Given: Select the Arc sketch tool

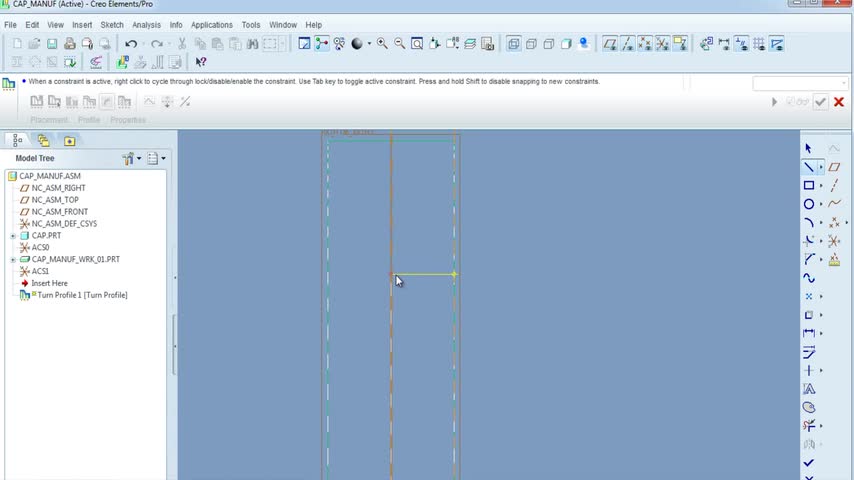Looking at the screenshot, I should [809, 223].
